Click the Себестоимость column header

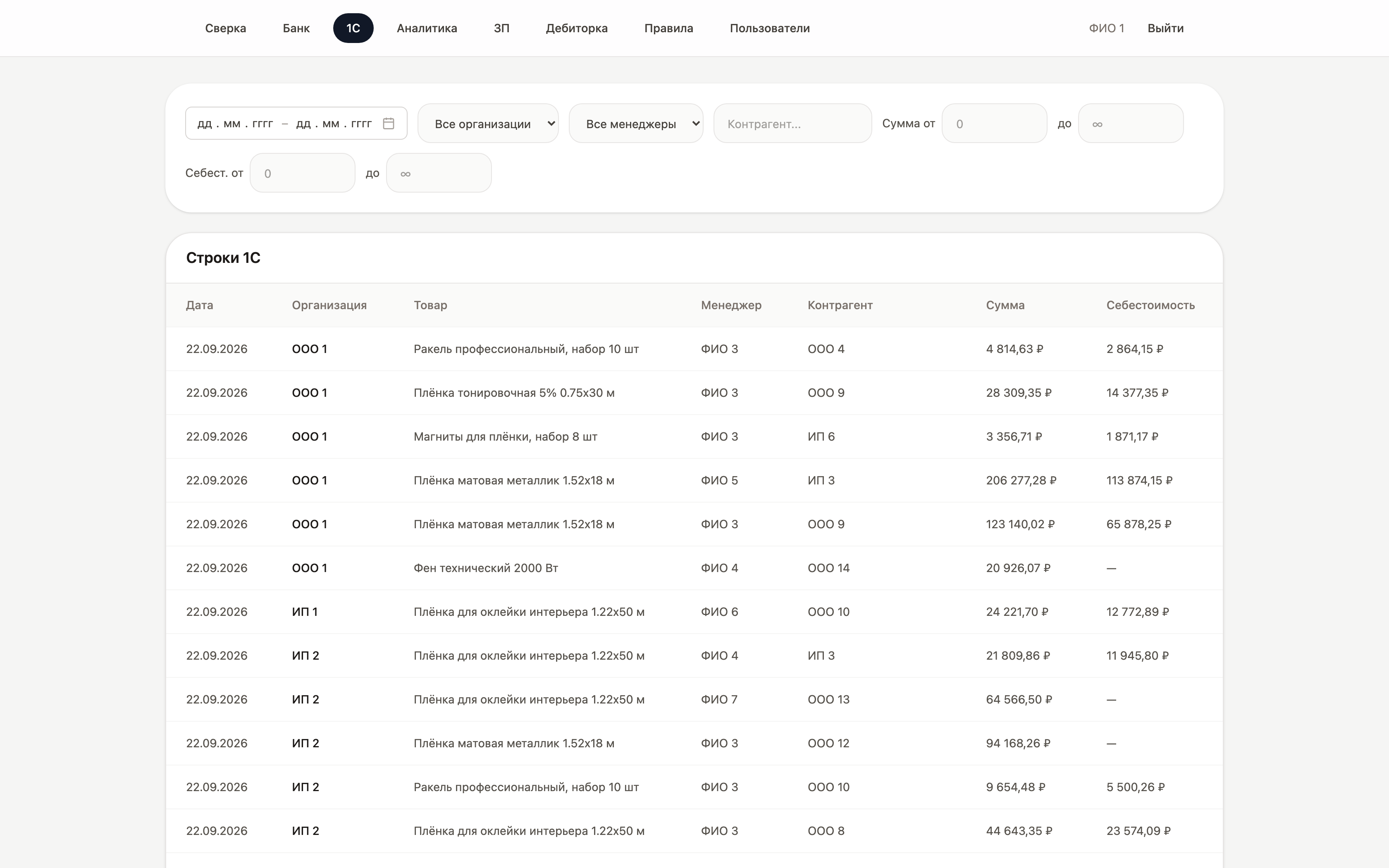click(1151, 305)
